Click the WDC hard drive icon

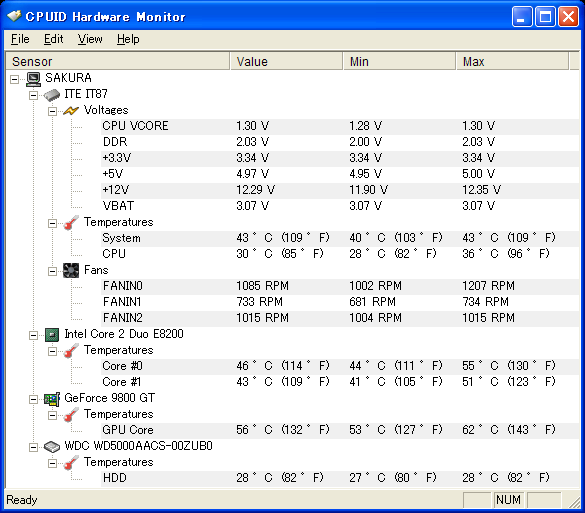pyautogui.click(x=52, y=447)
